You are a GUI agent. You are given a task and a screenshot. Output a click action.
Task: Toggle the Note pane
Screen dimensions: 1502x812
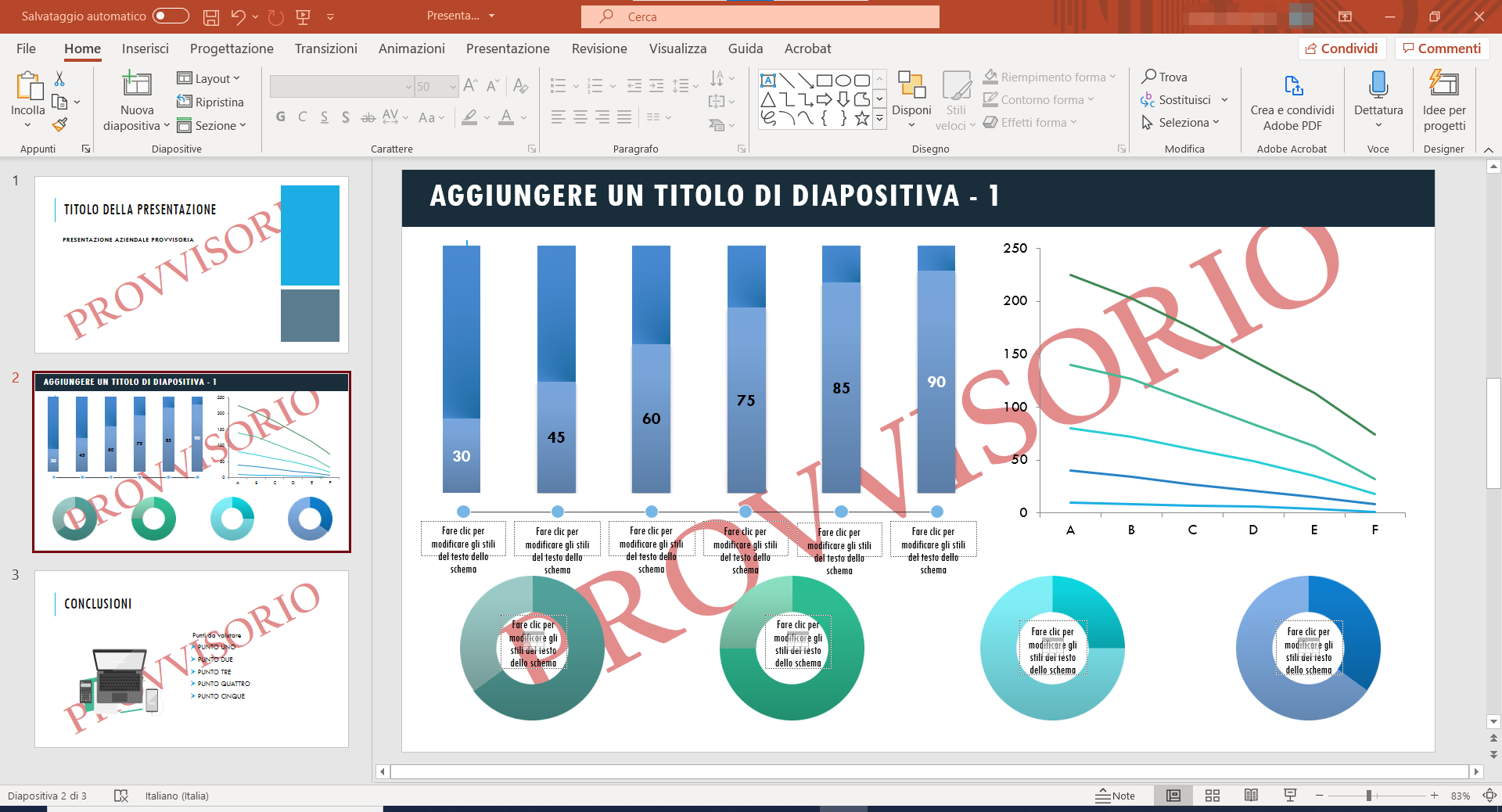[1115, 796]
